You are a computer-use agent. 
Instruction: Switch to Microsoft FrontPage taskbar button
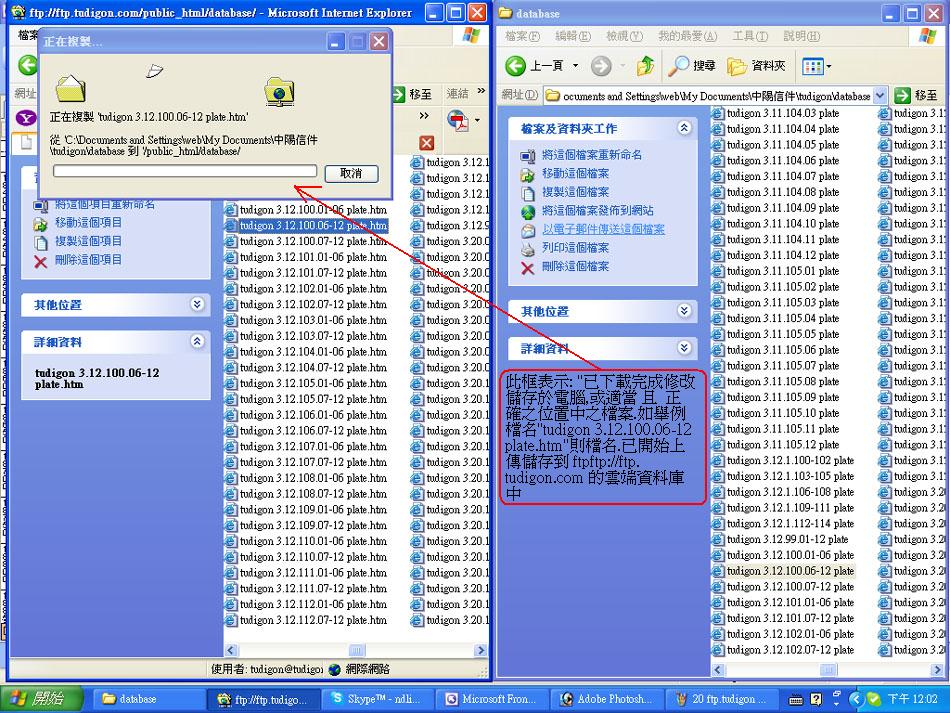coord(492,699)
